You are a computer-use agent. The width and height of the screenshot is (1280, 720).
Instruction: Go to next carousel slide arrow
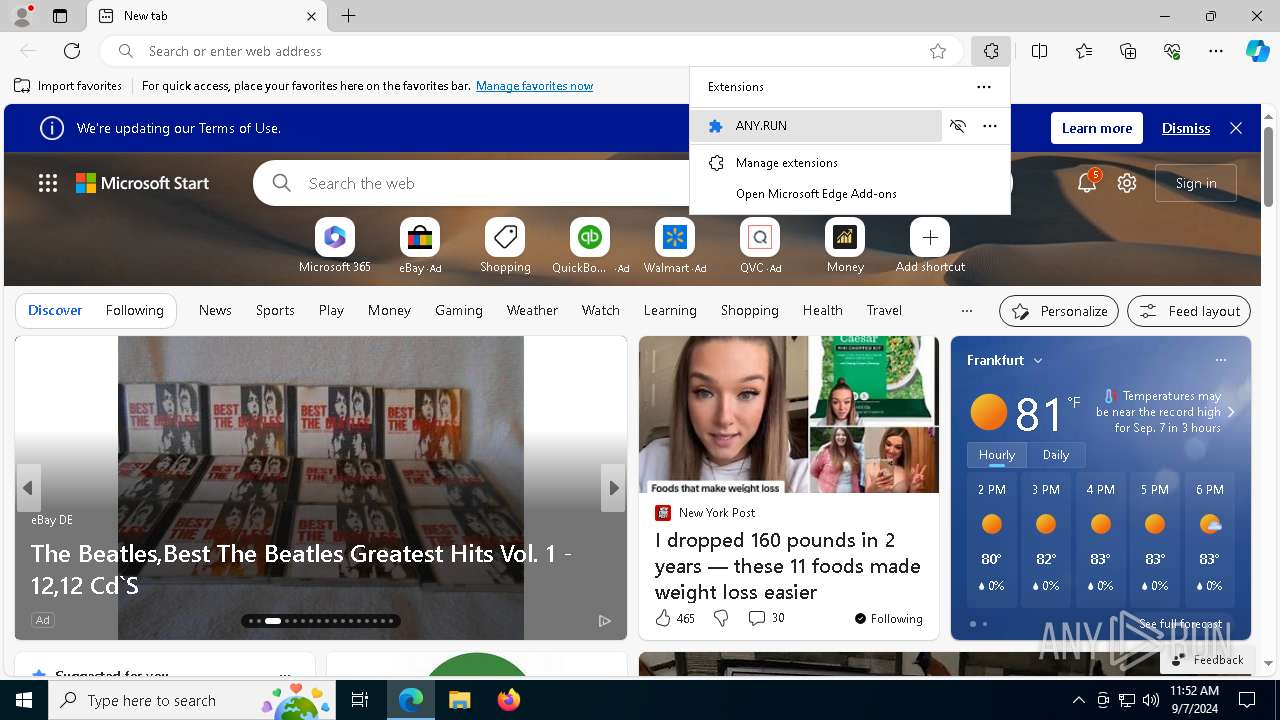click(613, 488)
